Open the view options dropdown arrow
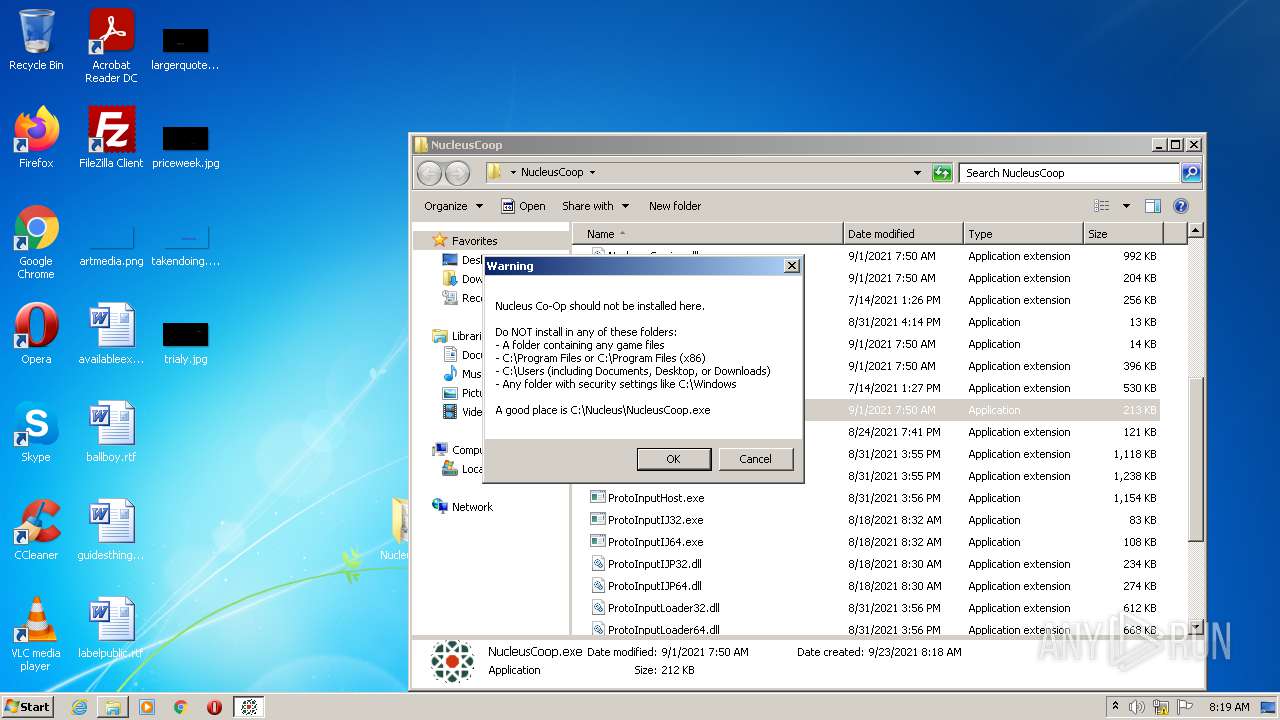1280x720 pixels. point(1126,206)
